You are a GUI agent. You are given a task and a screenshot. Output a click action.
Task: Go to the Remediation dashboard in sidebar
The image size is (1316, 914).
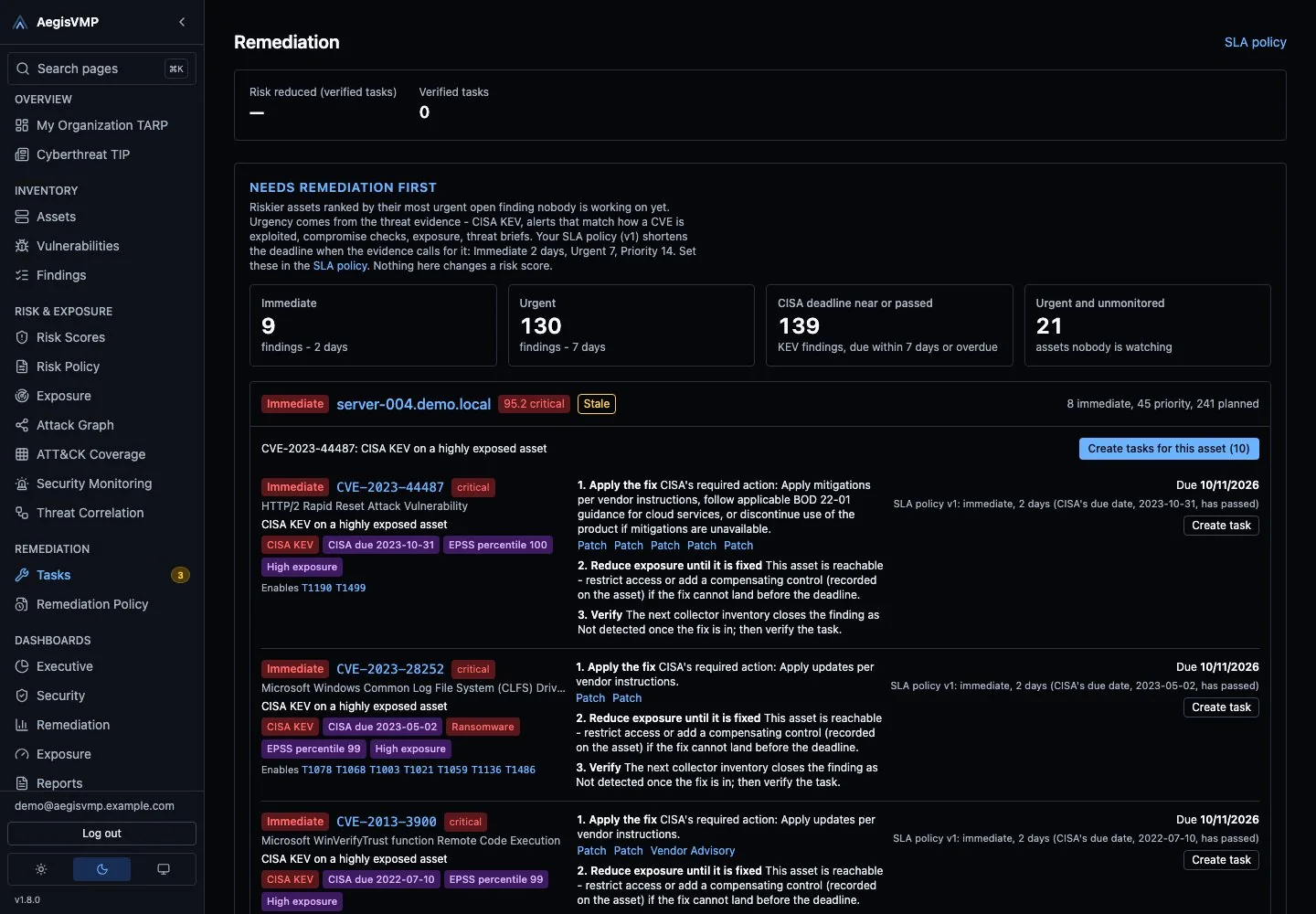pos(101,725)
